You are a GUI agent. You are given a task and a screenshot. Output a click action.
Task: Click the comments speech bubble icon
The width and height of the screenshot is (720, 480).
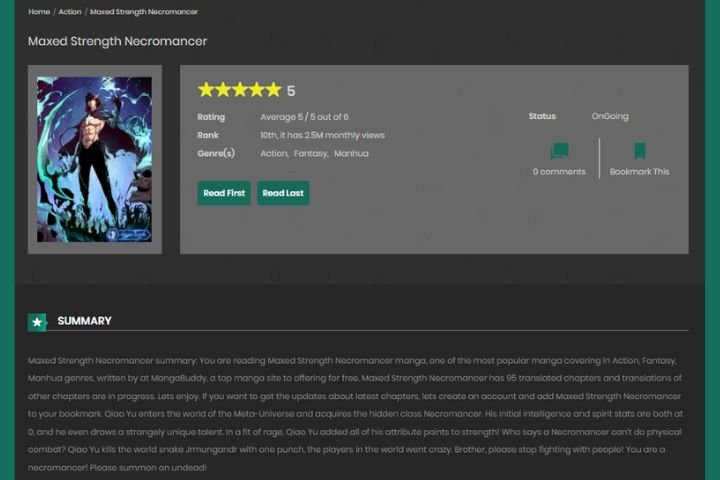(x=559, y=151)
